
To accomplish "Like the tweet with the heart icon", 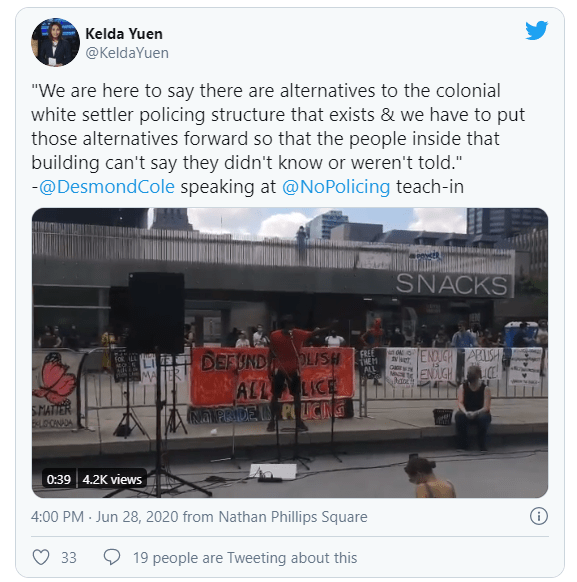I will coord(41,558).
